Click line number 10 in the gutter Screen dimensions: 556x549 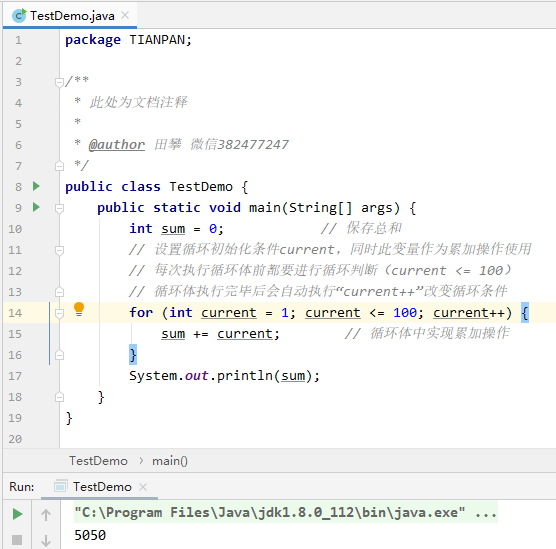click(15, 229)
